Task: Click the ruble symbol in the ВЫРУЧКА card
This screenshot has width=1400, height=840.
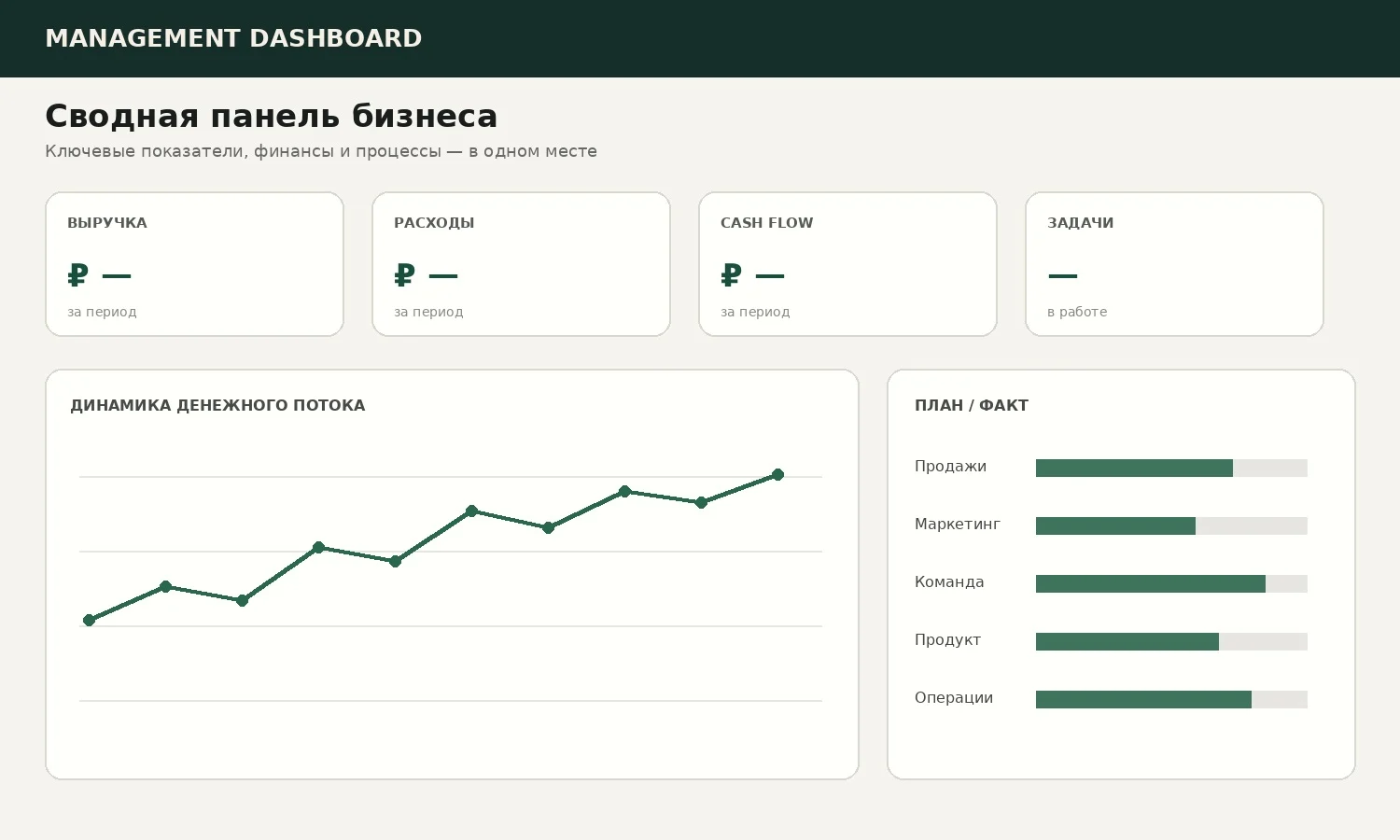Action: tap(77, 275)
